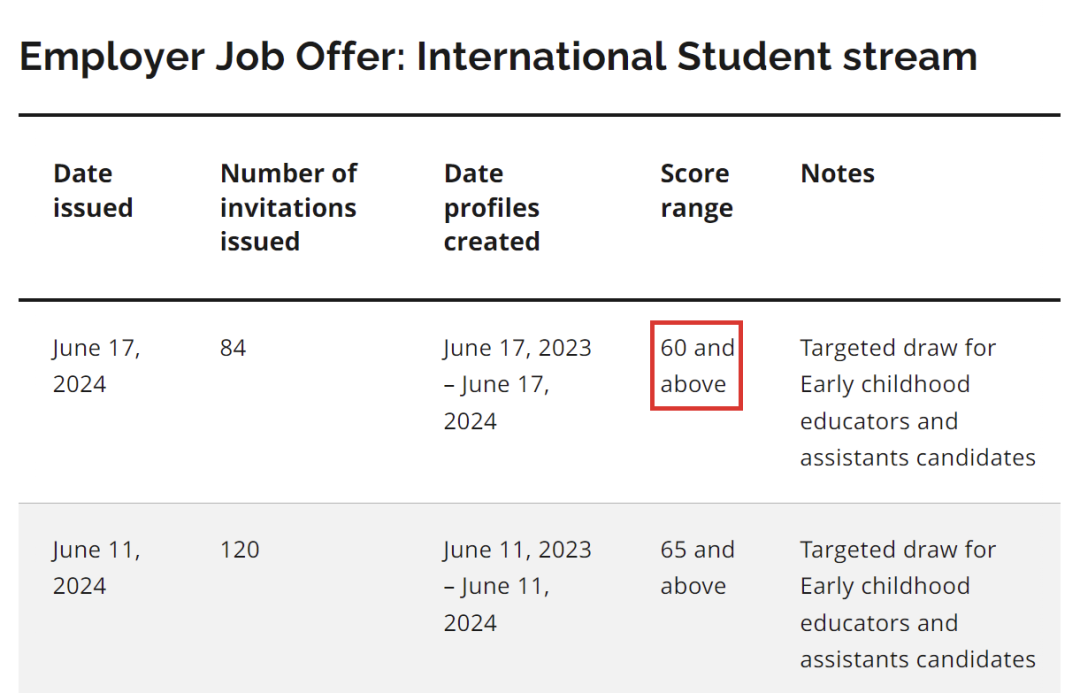Click the Score range column header
The height and width of the screenshot is (693, 1080).
click(696, 191)
